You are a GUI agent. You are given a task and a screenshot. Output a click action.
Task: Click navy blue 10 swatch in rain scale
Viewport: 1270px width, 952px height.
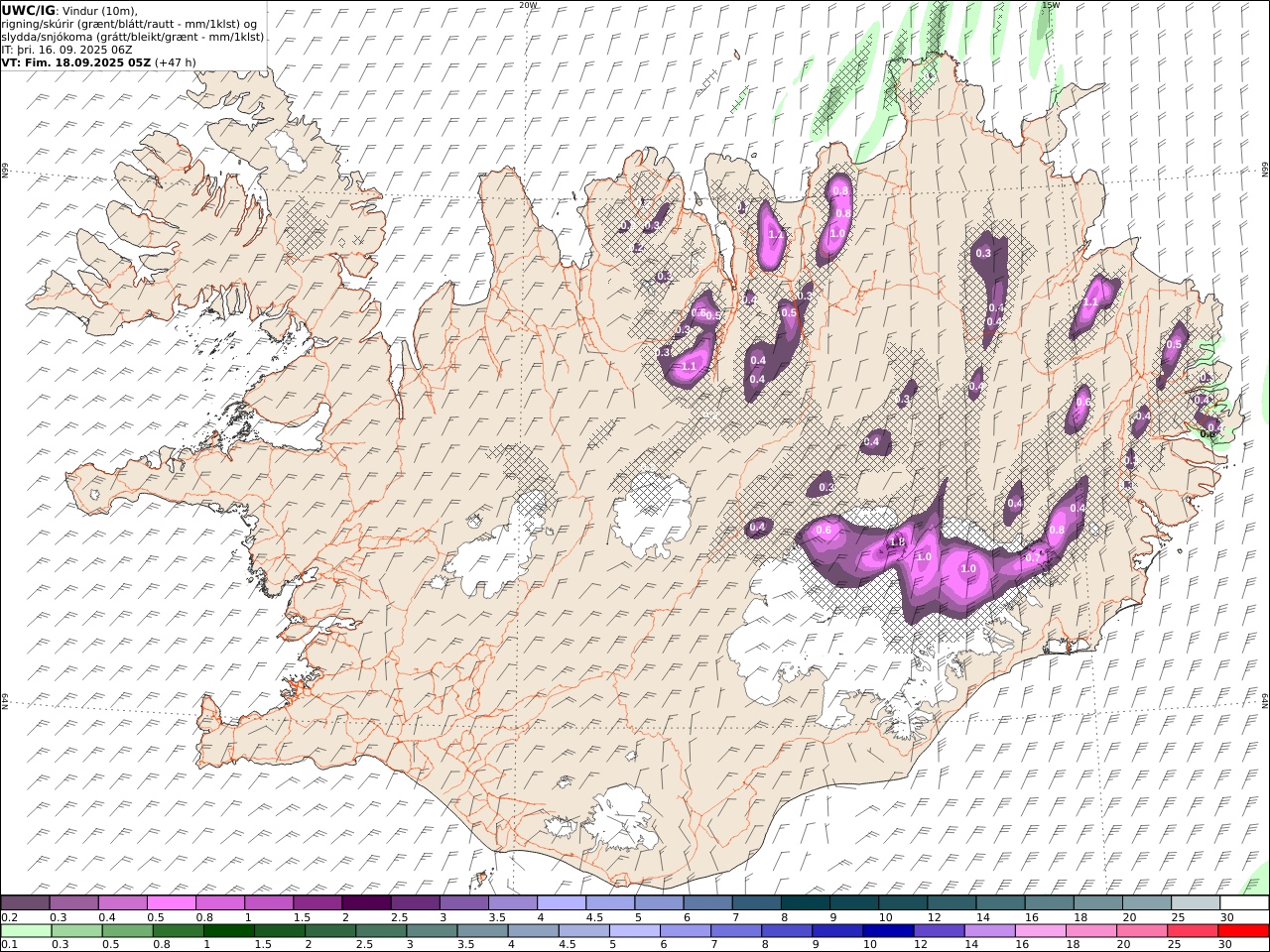click(x=888, y=931)
